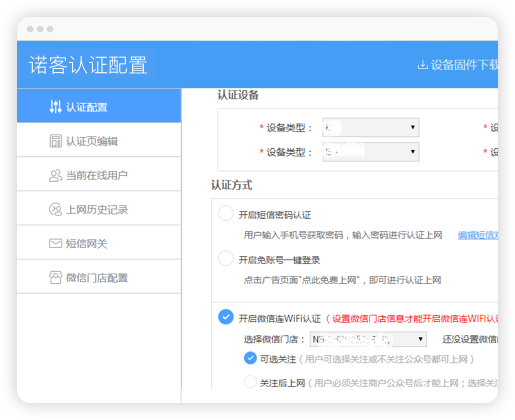Image resolution: width=515 pixels, height=420 pixels.
Task: Click the 认证页编辑 page icon
Action: 55,141
